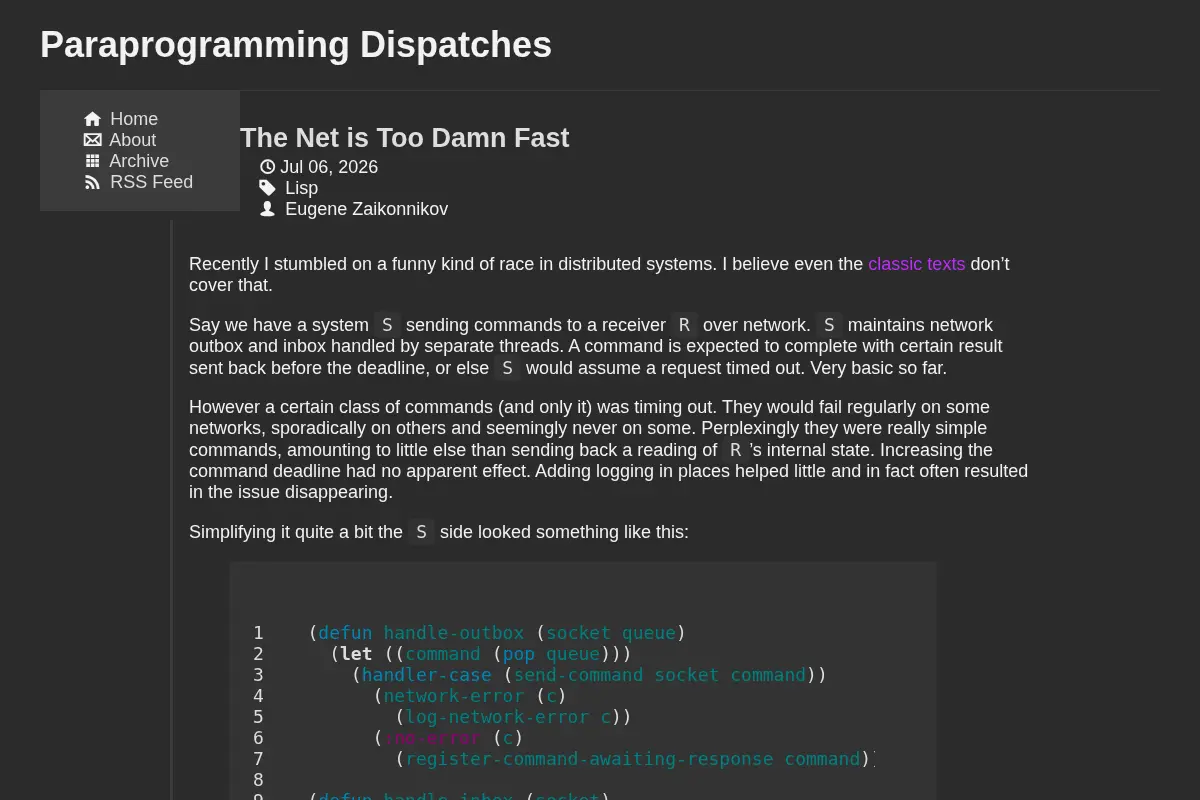Click inline code 'R' before 'over network'
This screenshot has width=1200, height=800.
(684, 325)
